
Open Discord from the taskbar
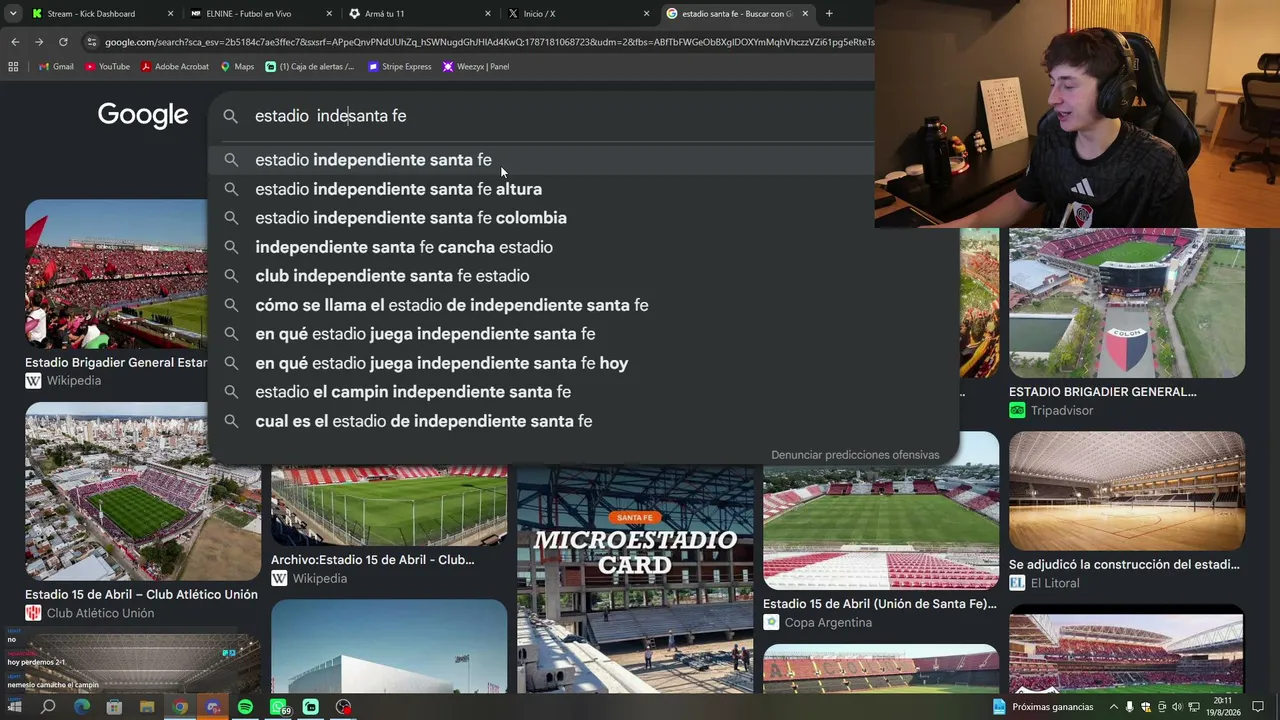point(213,707)
